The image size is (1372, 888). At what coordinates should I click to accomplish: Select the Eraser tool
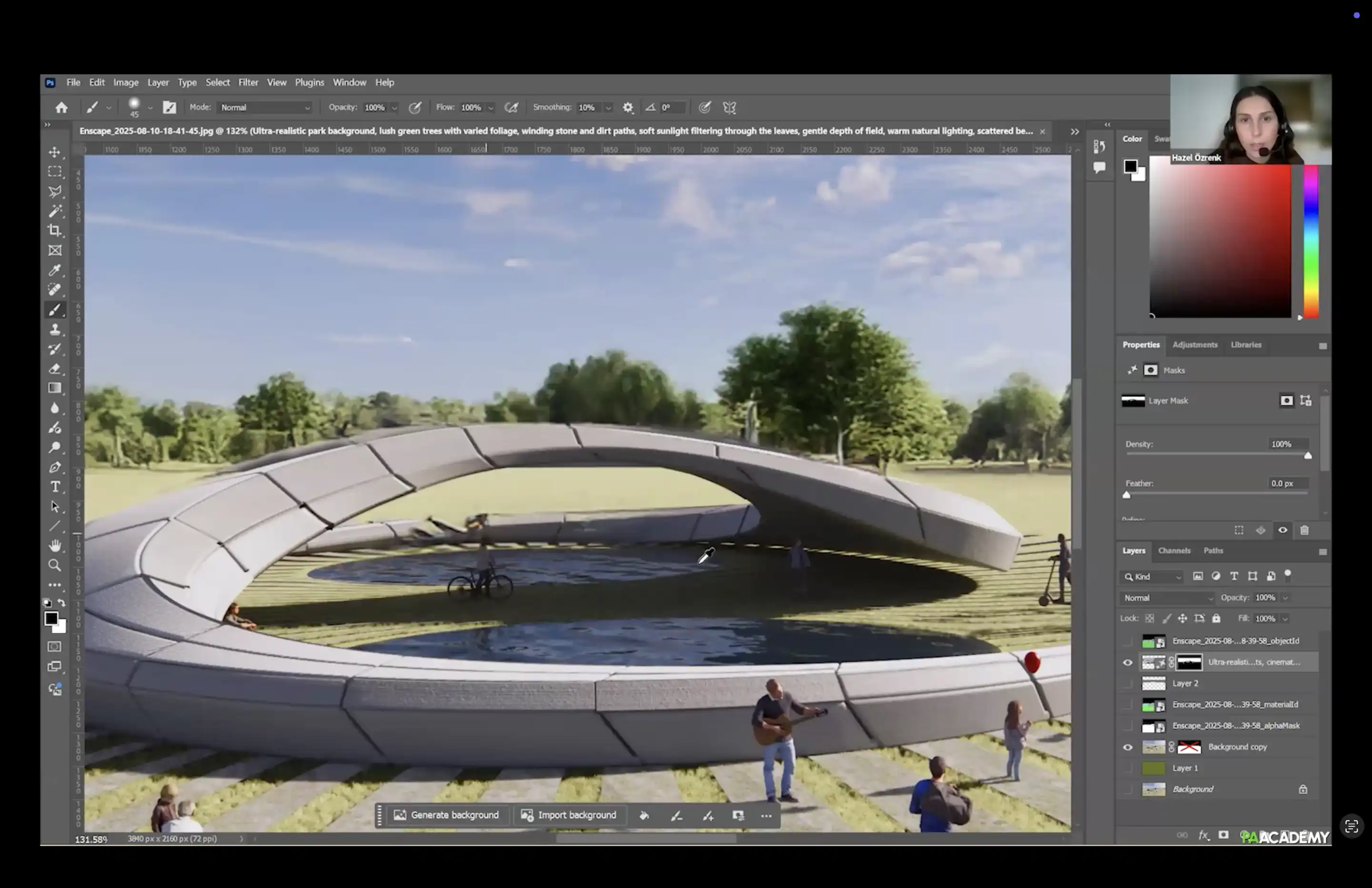pyautogui.click(x=55, y=369)
